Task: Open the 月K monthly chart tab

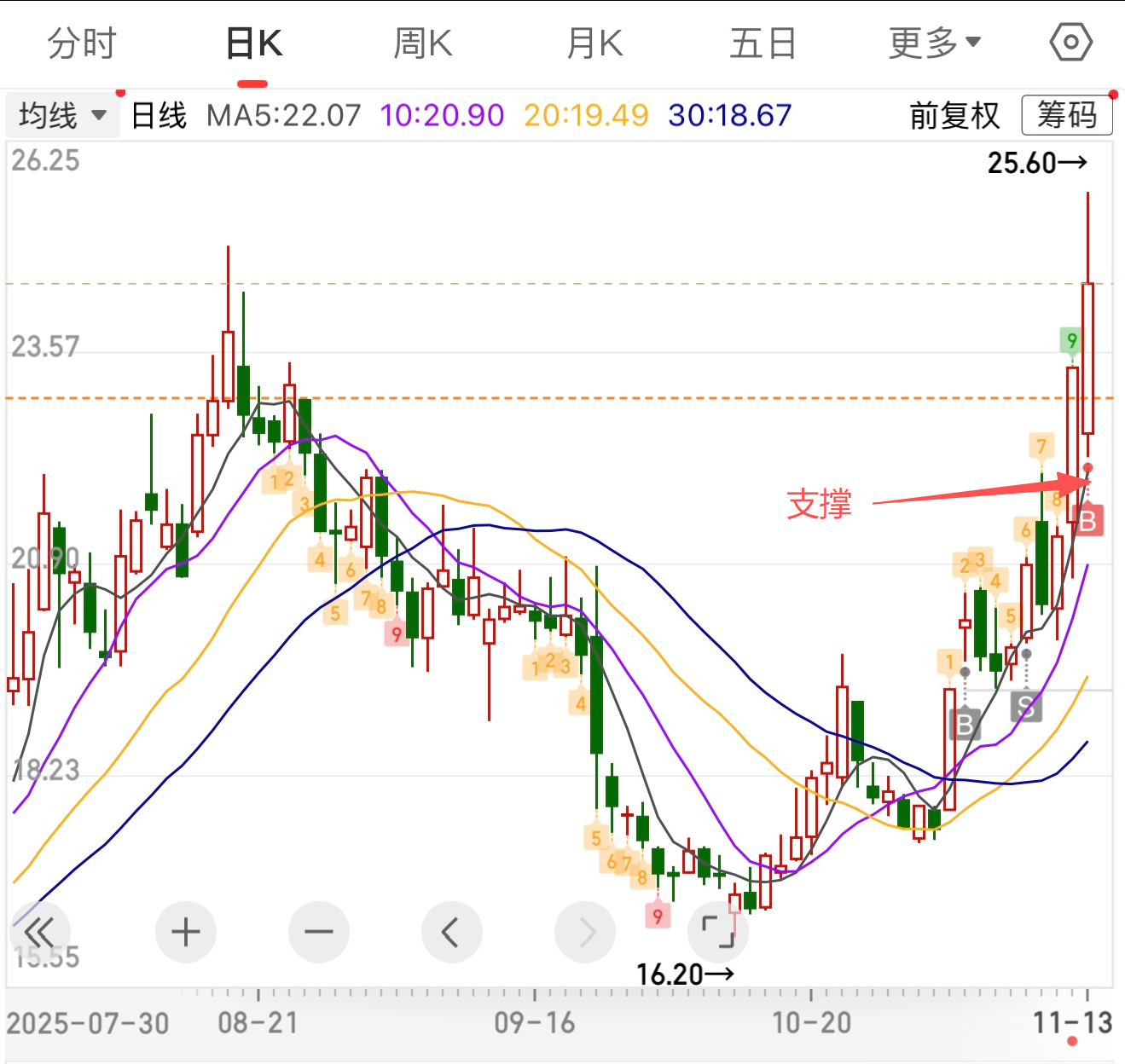Action: click(594, 43)
